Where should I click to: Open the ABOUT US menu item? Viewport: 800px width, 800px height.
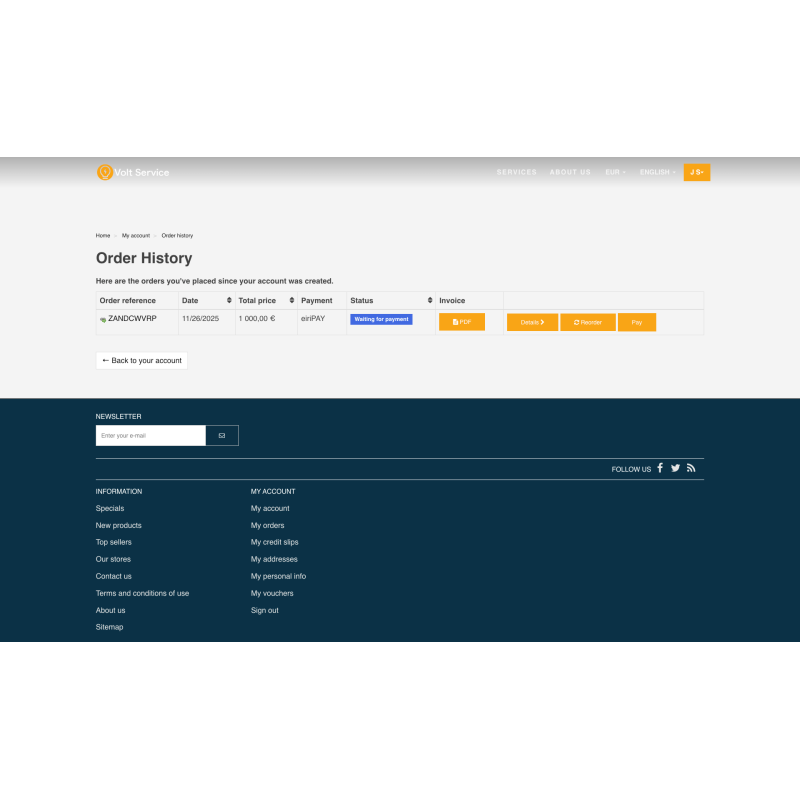tap(570, 172)
